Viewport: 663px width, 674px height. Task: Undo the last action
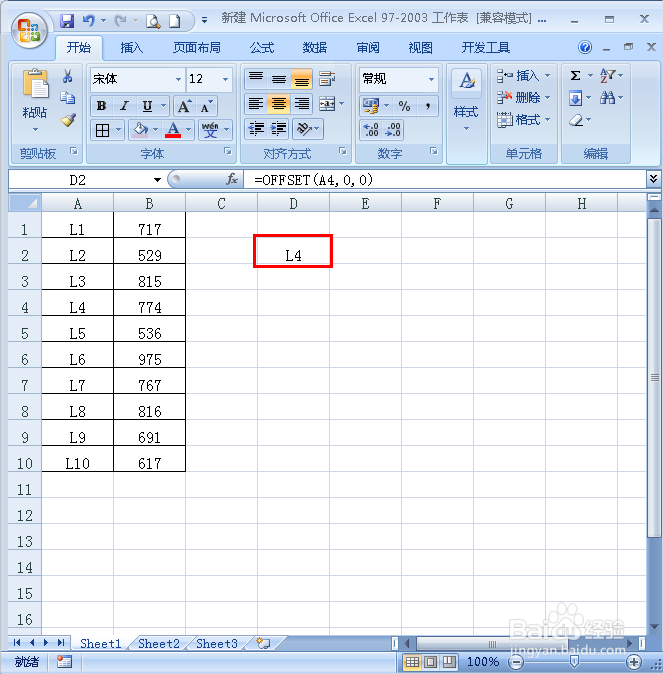click(89, 20)
